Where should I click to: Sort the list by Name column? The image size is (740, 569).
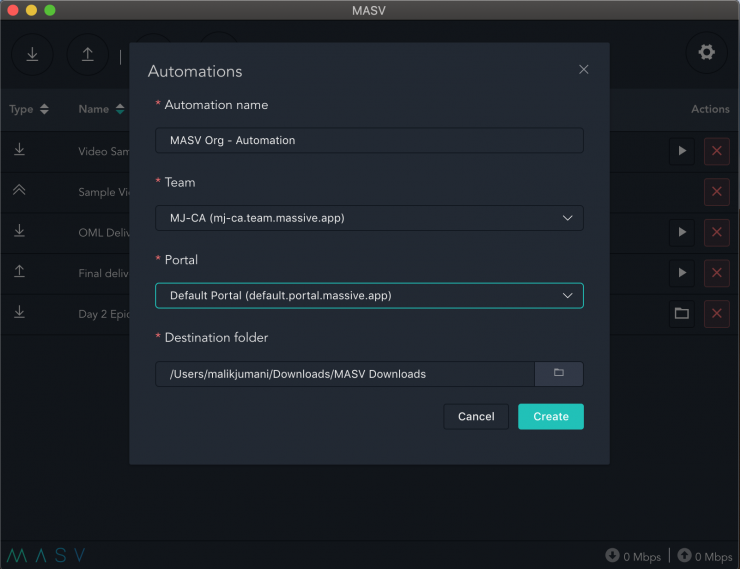101,109
